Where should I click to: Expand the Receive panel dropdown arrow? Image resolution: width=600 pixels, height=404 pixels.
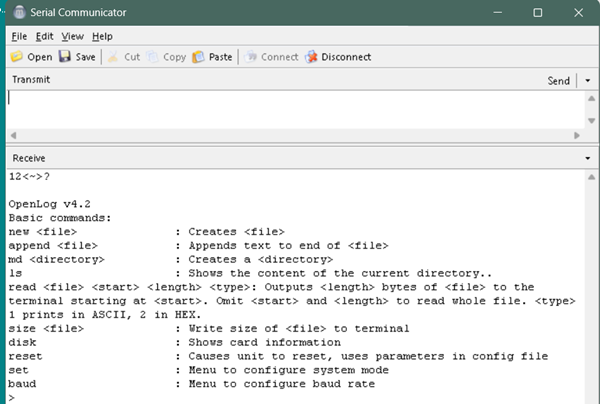tap(588, 158)
